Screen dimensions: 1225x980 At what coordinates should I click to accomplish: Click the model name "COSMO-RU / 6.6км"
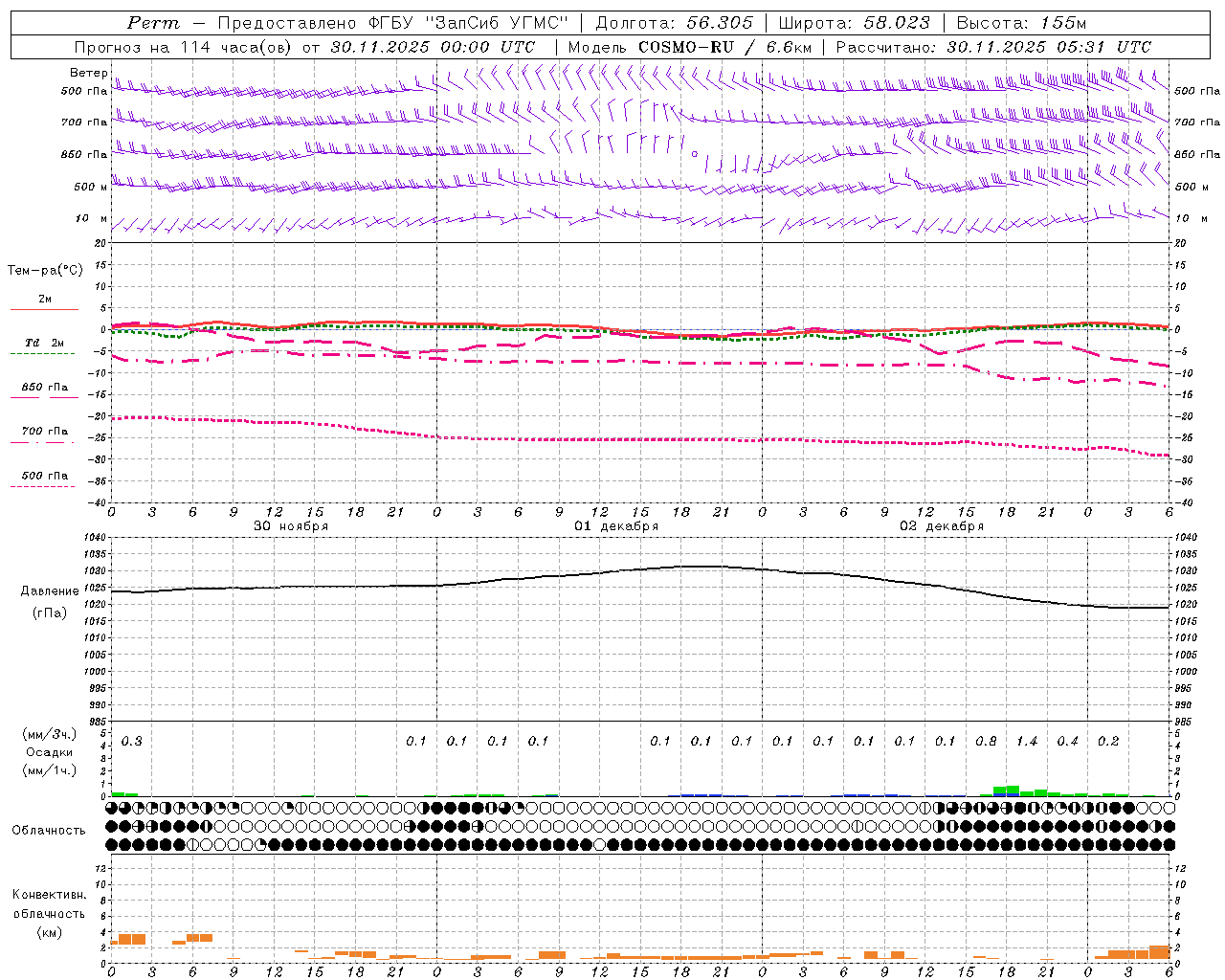coord(724,47)
